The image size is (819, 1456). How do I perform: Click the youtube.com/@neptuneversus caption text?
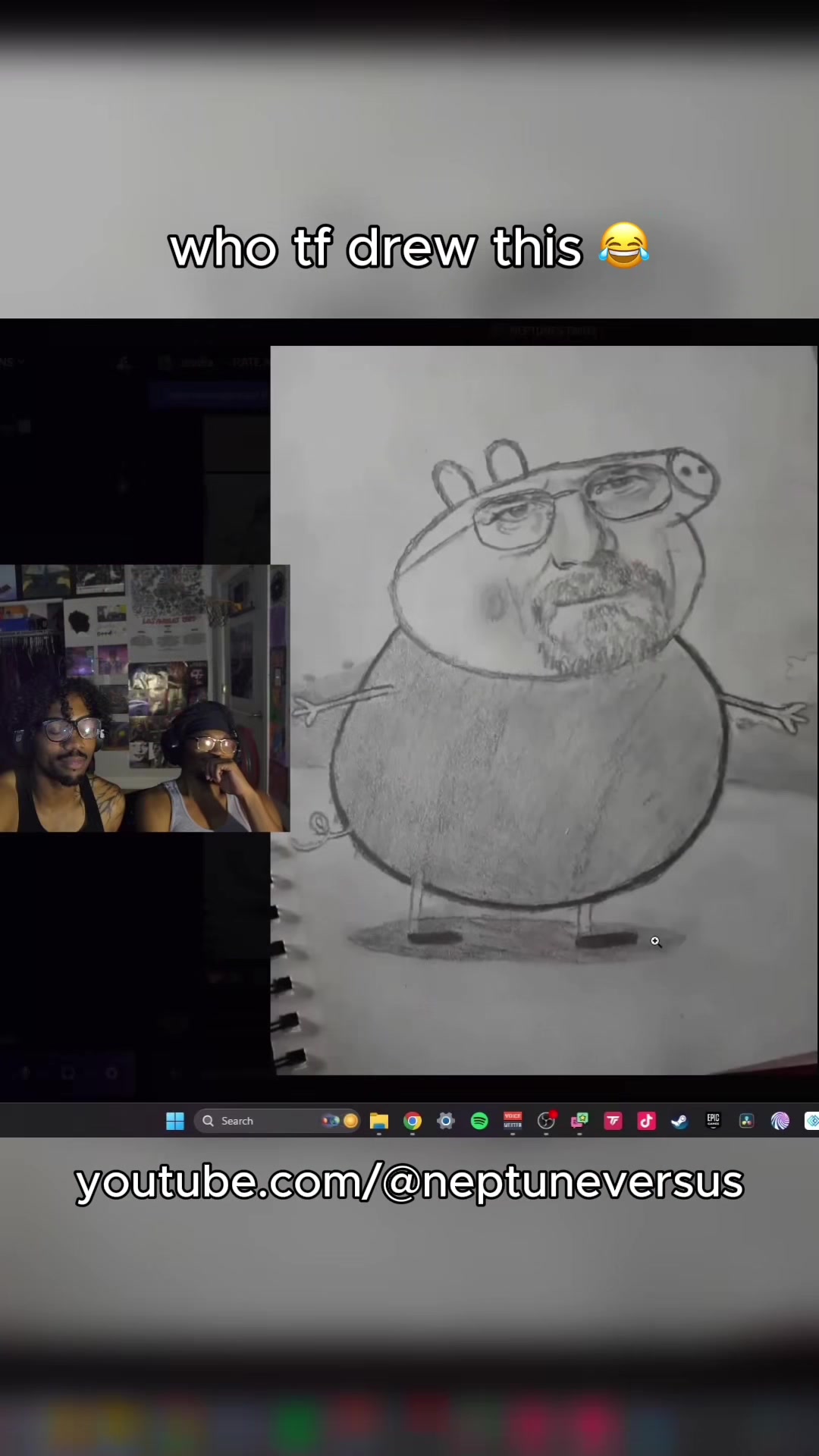(x=409, y=1181)
